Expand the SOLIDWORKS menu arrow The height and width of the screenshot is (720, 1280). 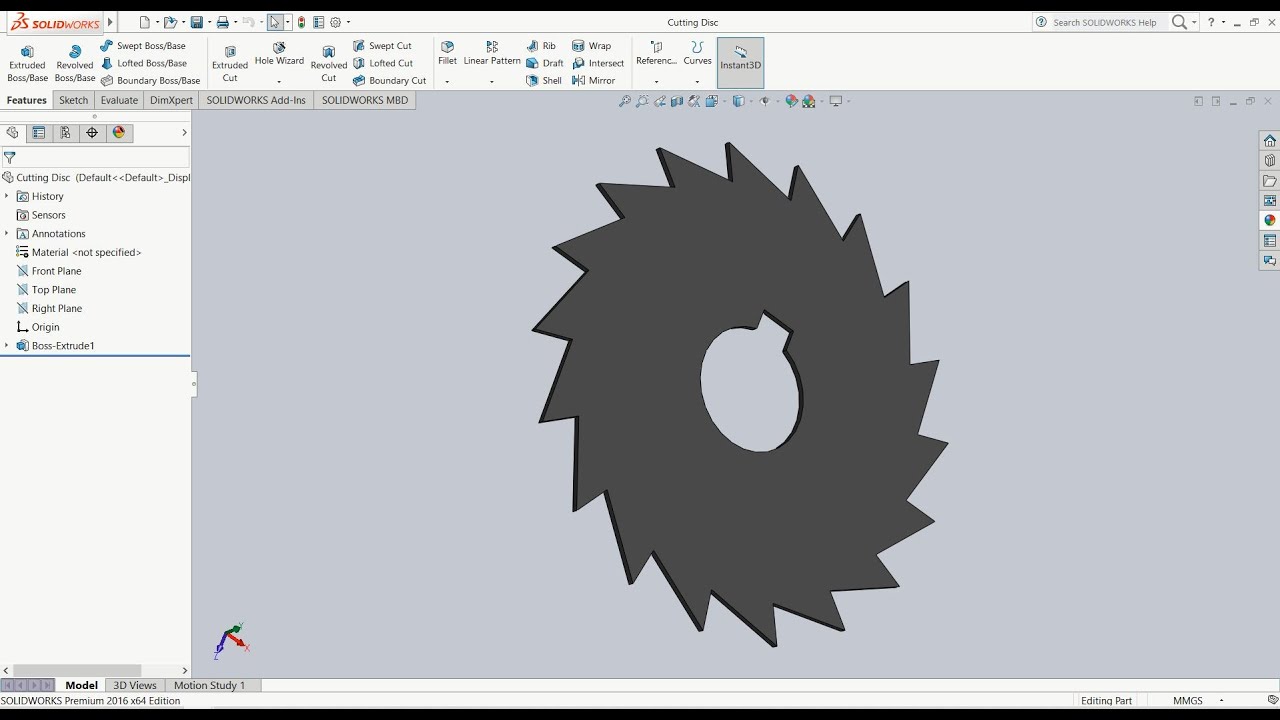pos(110,22)
